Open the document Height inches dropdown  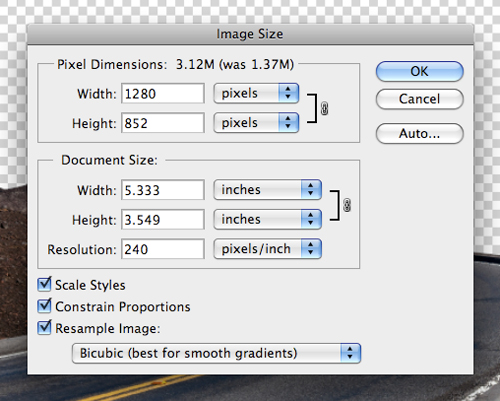coord(267,219)
